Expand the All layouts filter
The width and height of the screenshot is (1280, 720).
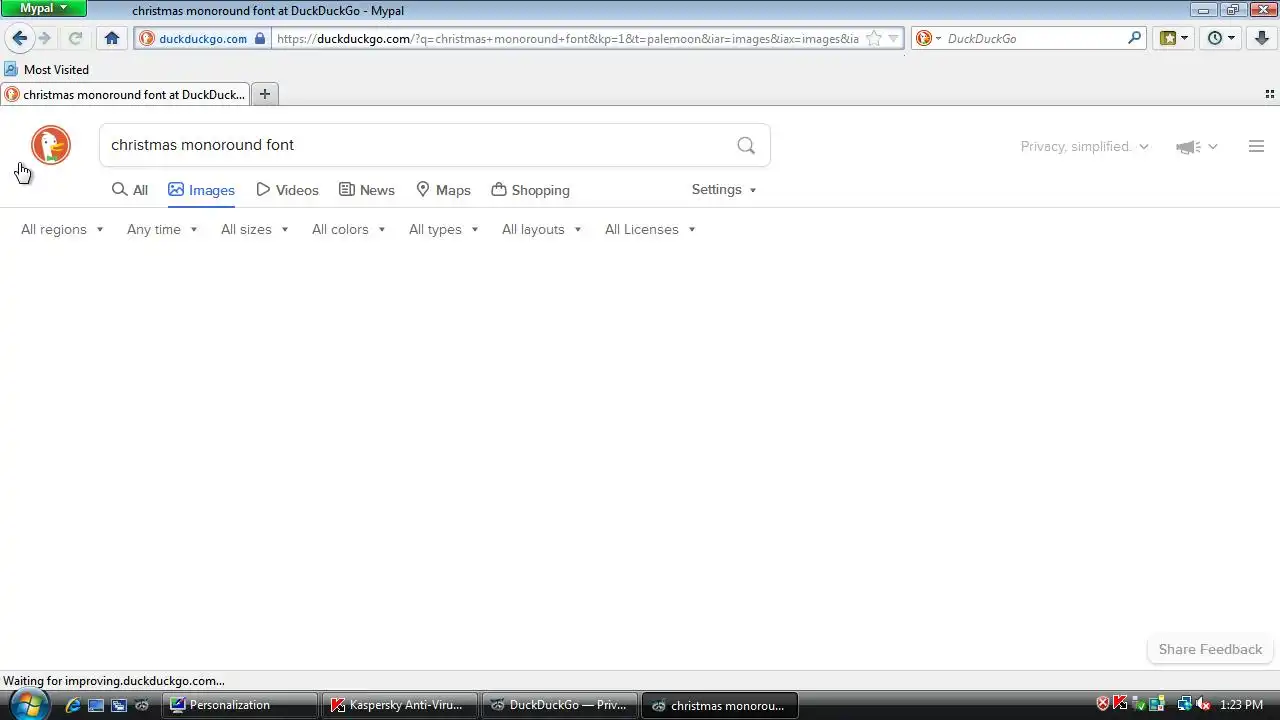(541, 229)
